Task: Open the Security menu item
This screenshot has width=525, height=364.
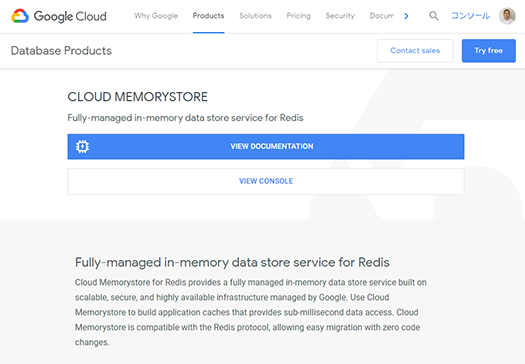Action: pos(340,16)
